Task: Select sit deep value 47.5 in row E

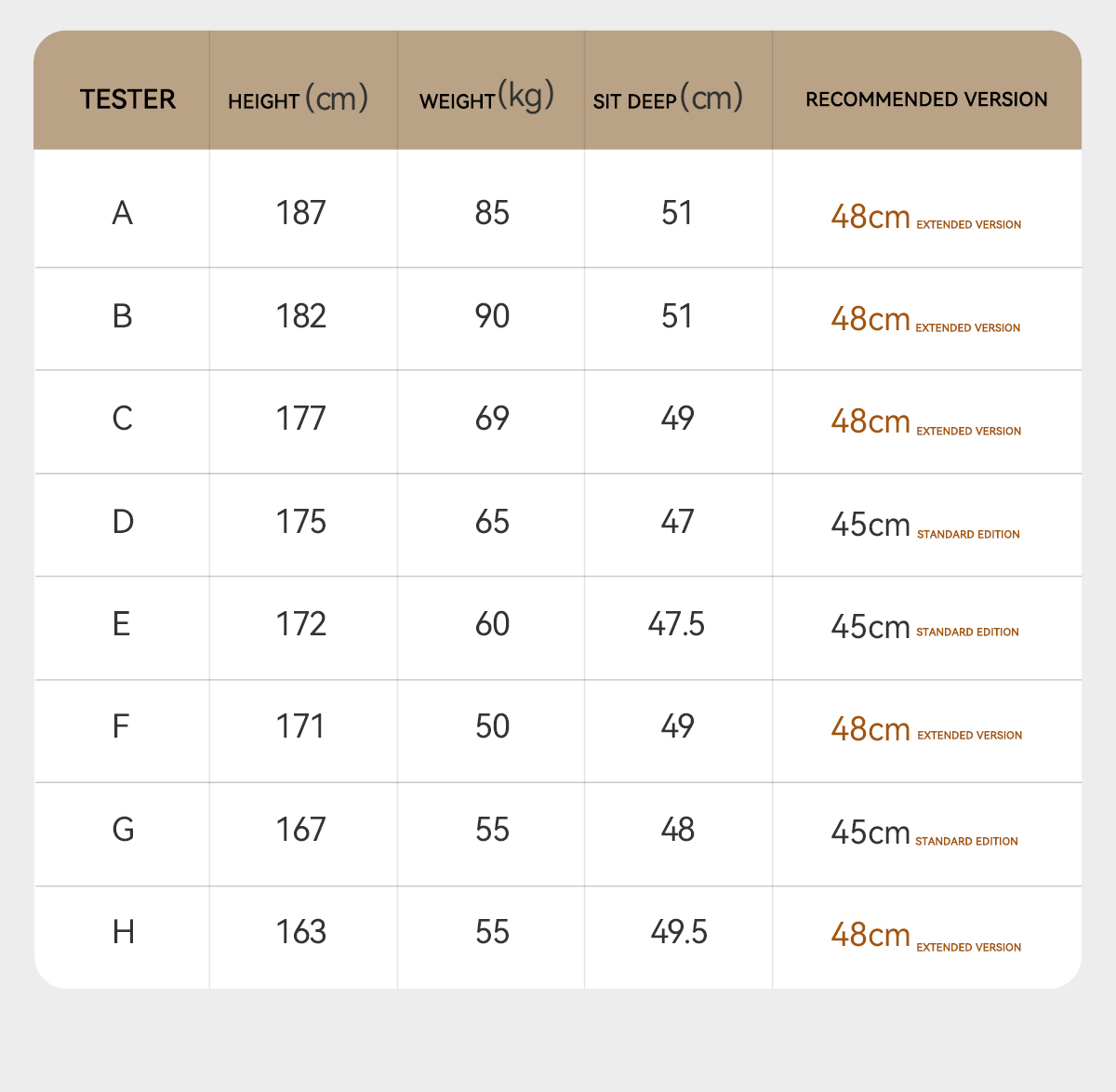Action: click(677, 624)
